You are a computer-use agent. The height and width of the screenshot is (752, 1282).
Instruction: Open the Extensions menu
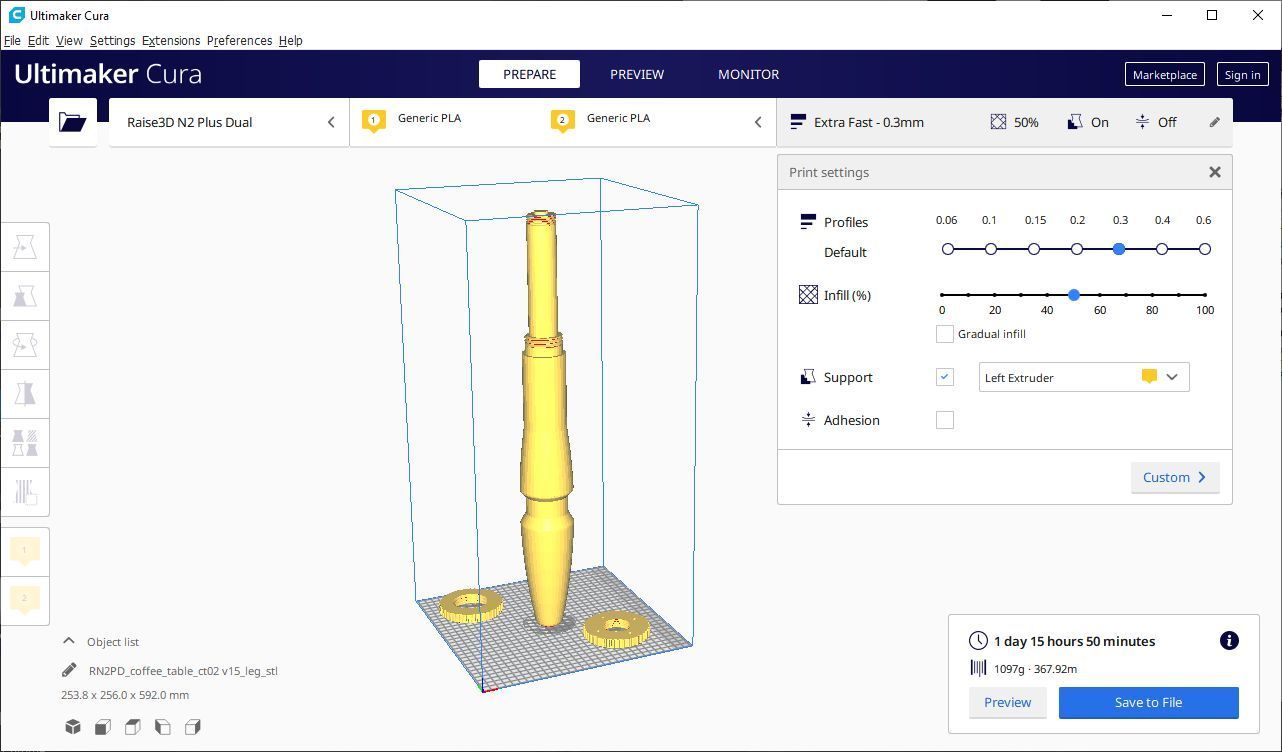pos(171,40)
